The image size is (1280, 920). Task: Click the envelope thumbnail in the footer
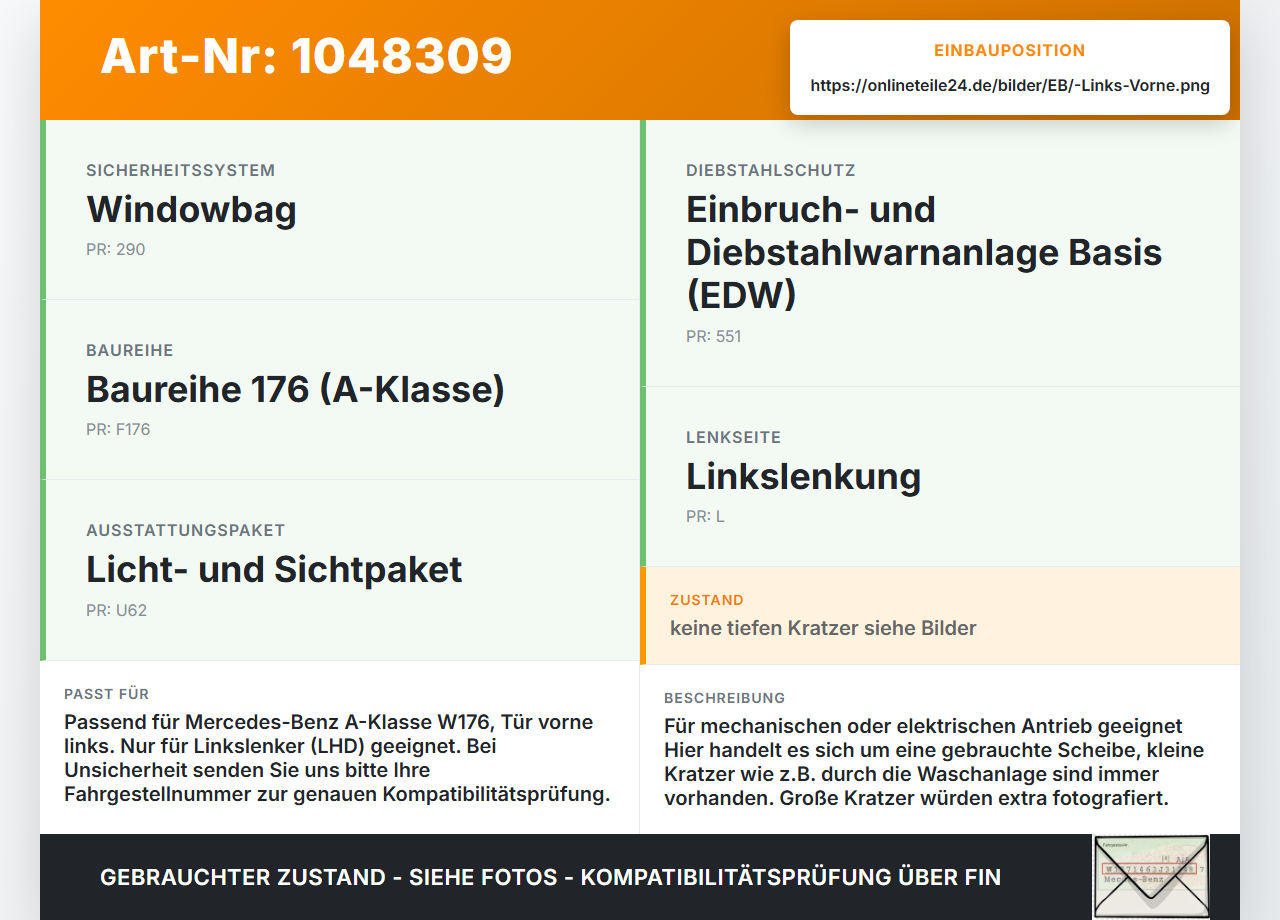1151,877
